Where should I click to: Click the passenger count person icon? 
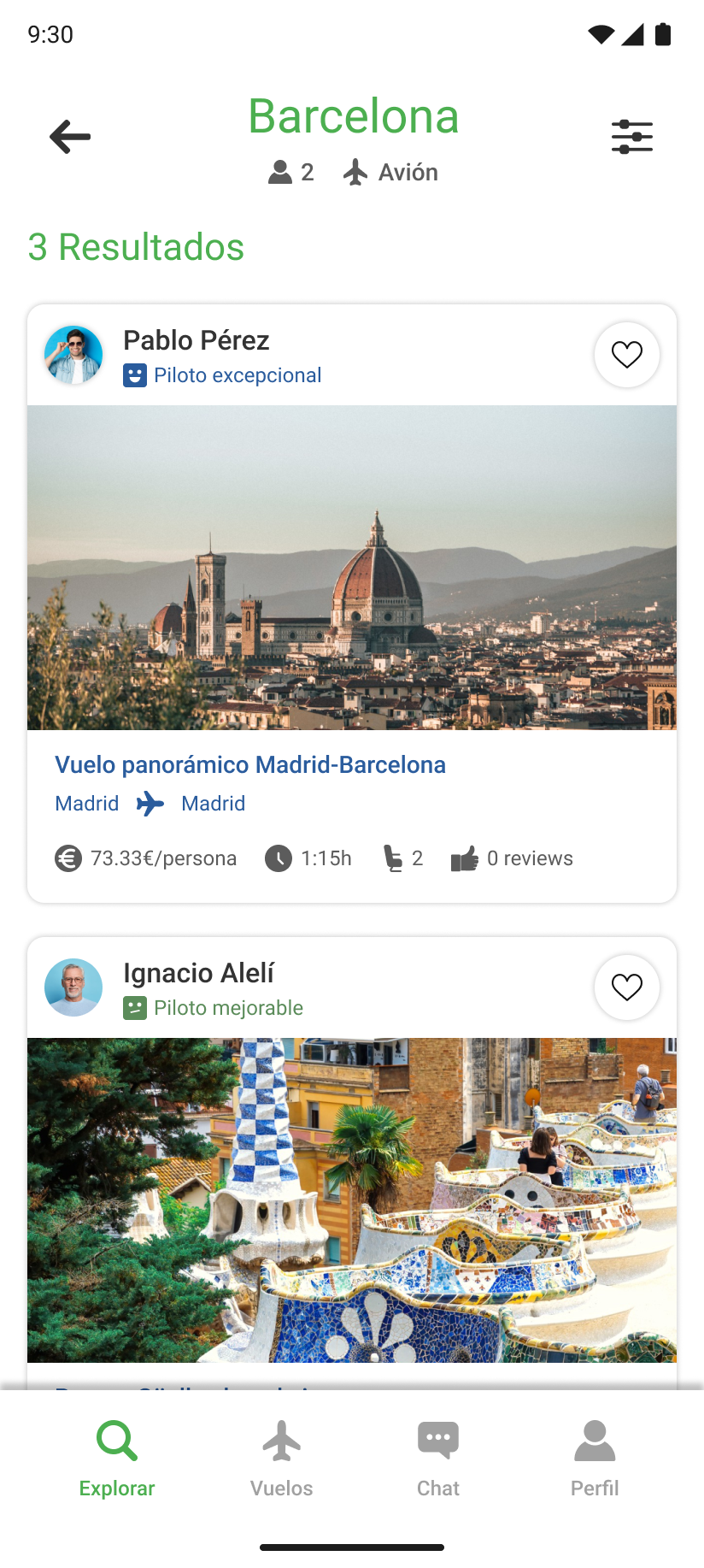point(280,173)
